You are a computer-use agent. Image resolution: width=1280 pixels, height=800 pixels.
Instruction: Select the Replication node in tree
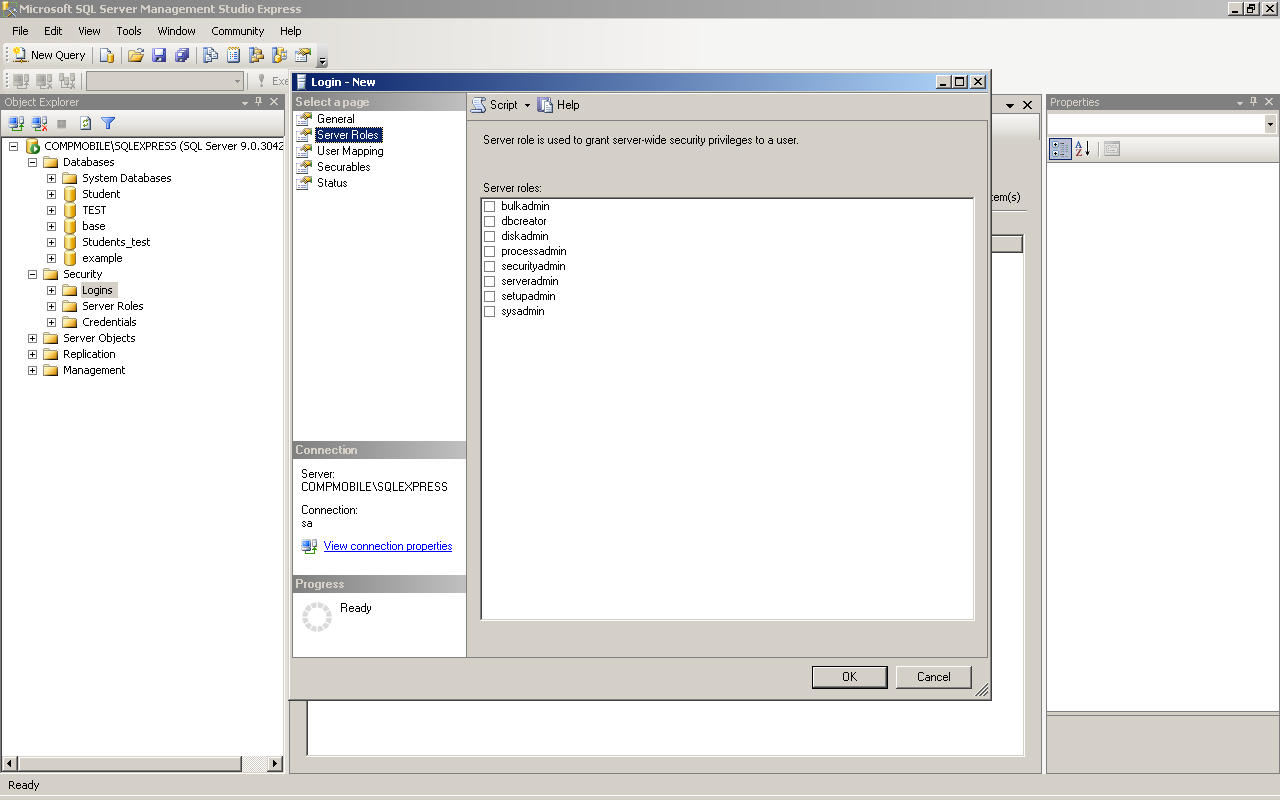pos(89,354)
